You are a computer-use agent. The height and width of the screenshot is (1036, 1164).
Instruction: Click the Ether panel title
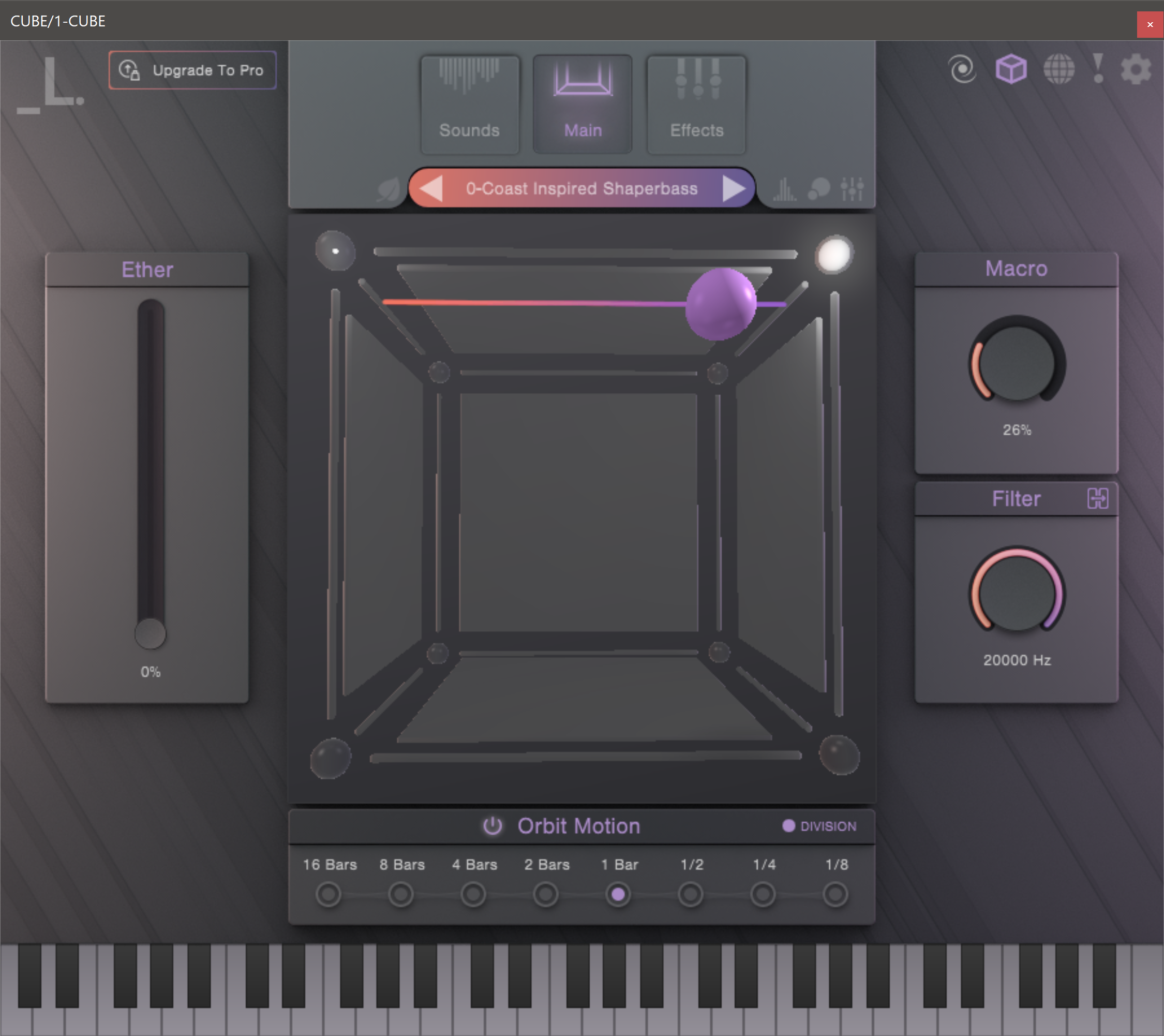coord(147,270)
